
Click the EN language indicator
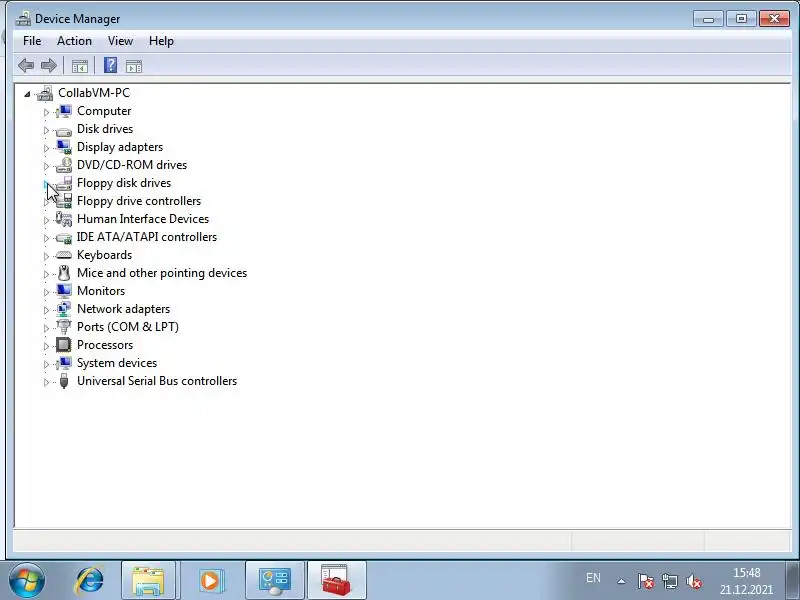point(593,578)
